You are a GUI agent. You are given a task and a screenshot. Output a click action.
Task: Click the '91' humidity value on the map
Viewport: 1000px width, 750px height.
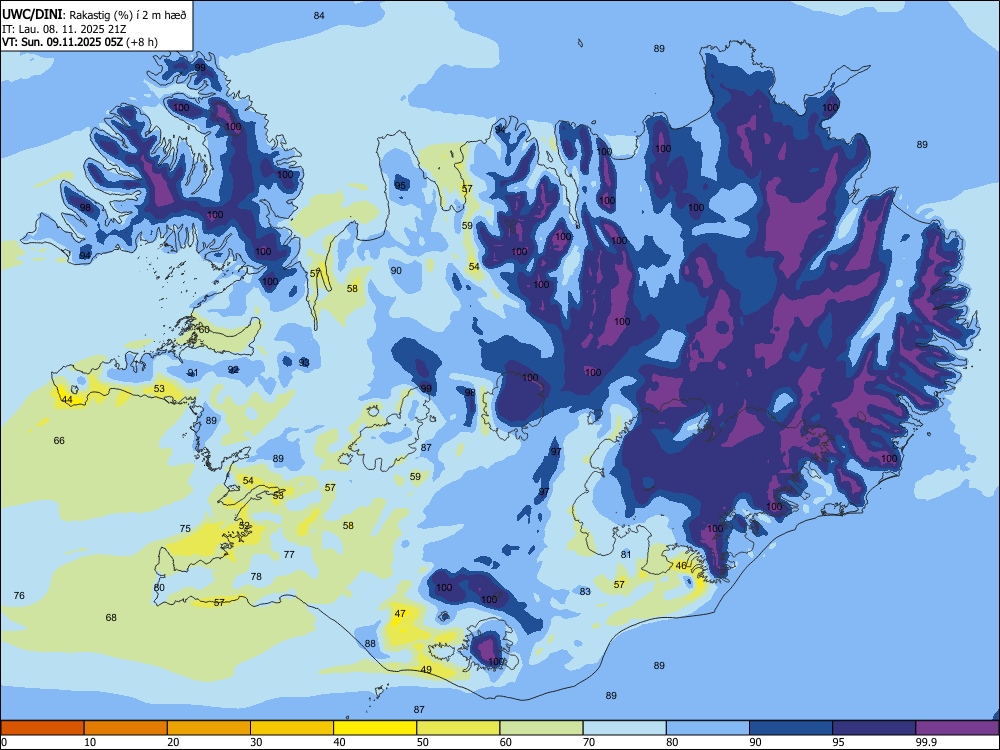click(193, 372)
